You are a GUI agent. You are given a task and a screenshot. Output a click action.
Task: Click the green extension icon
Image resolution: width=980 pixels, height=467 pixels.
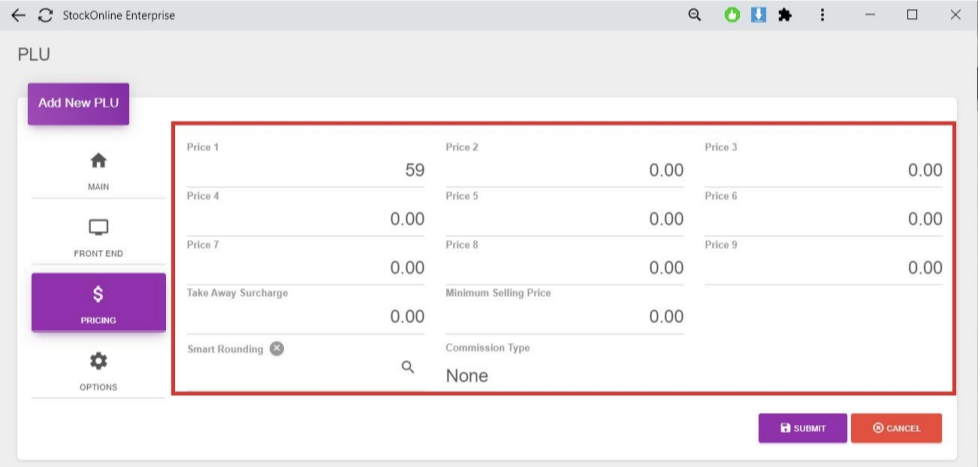(x=732, y=15)
